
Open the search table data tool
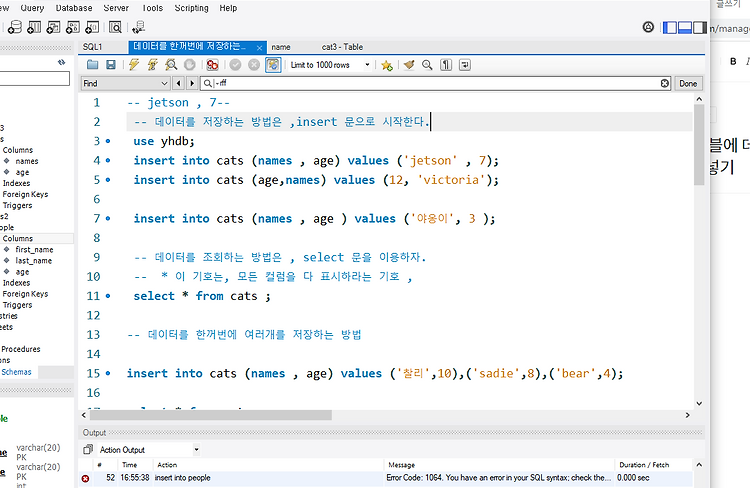click(115, 27)
